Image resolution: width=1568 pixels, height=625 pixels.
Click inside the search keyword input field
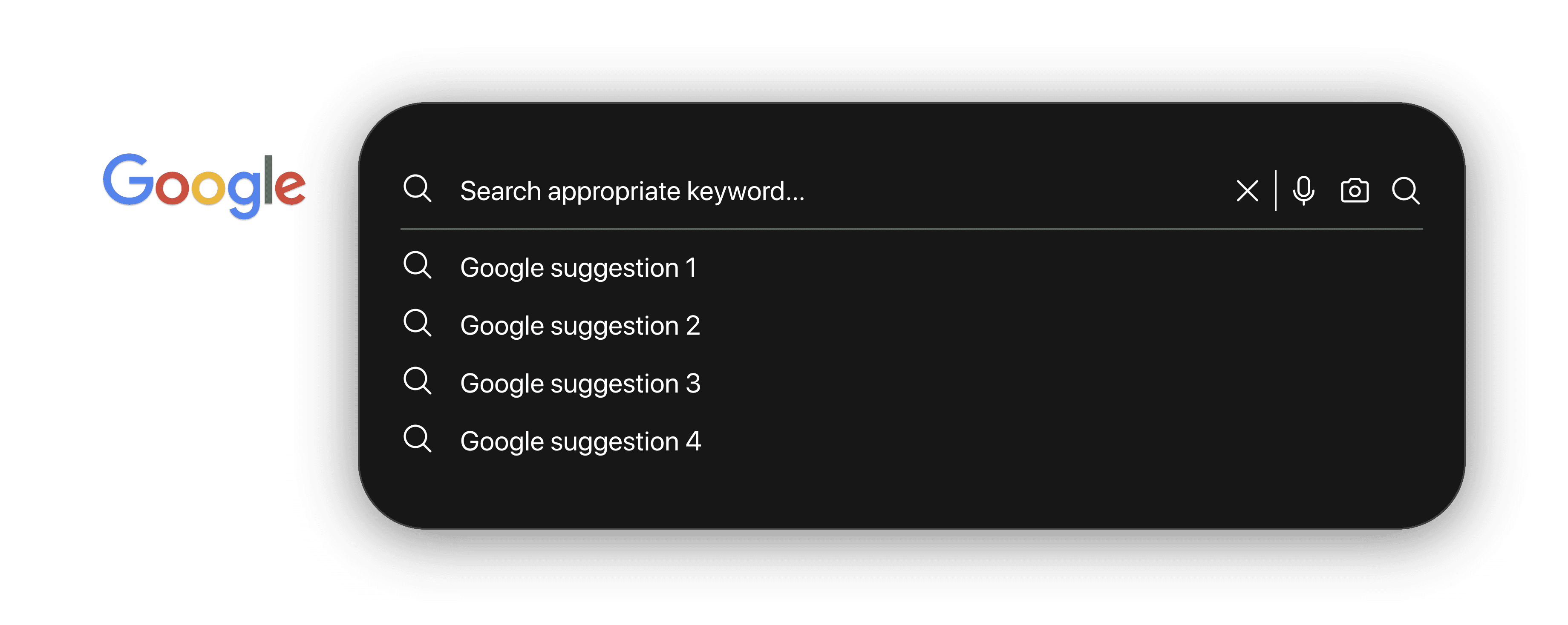point(791,192)
